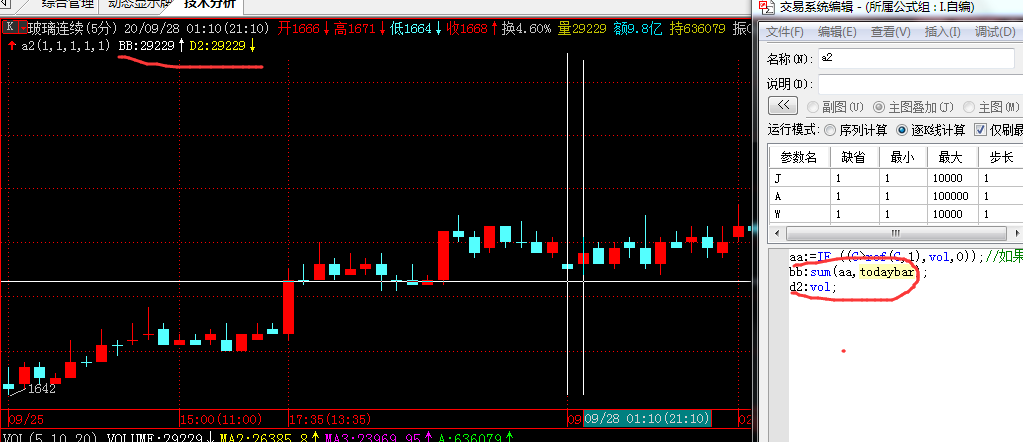The height and width of the screenshot is (442, 1023).
Task: Open the 文件(F) menu
Action: 785,31
